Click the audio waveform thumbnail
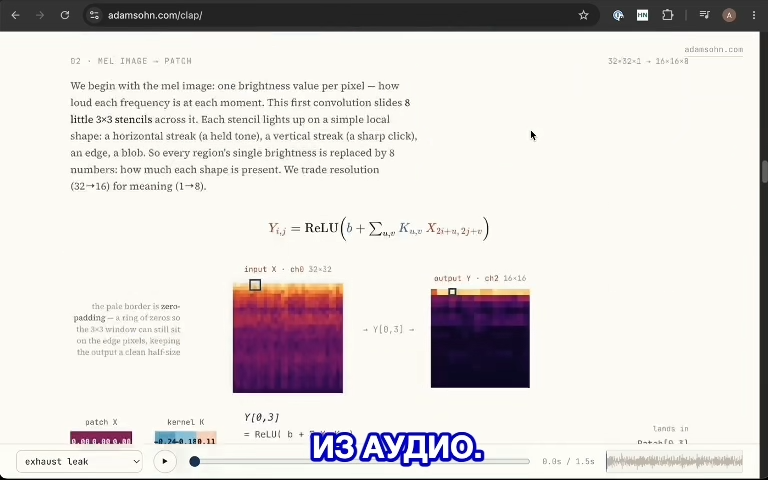The image size is (768, 480). [x=674, y=461]
